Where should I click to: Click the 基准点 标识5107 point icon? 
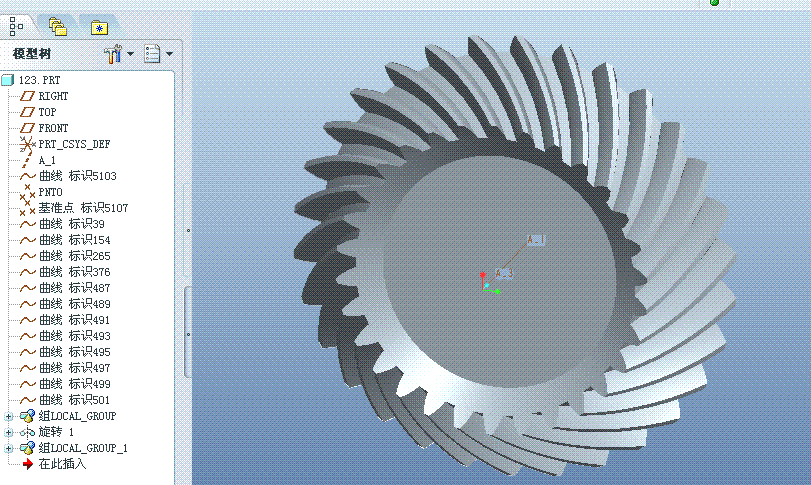pyautogui.click(x=27, y=208)
